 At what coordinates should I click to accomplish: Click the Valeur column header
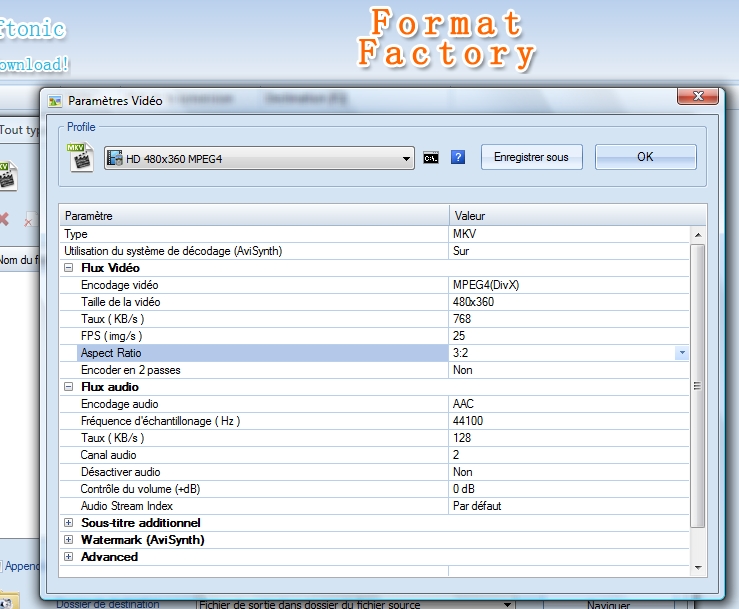pyautogui.click(x=577, y=215)
